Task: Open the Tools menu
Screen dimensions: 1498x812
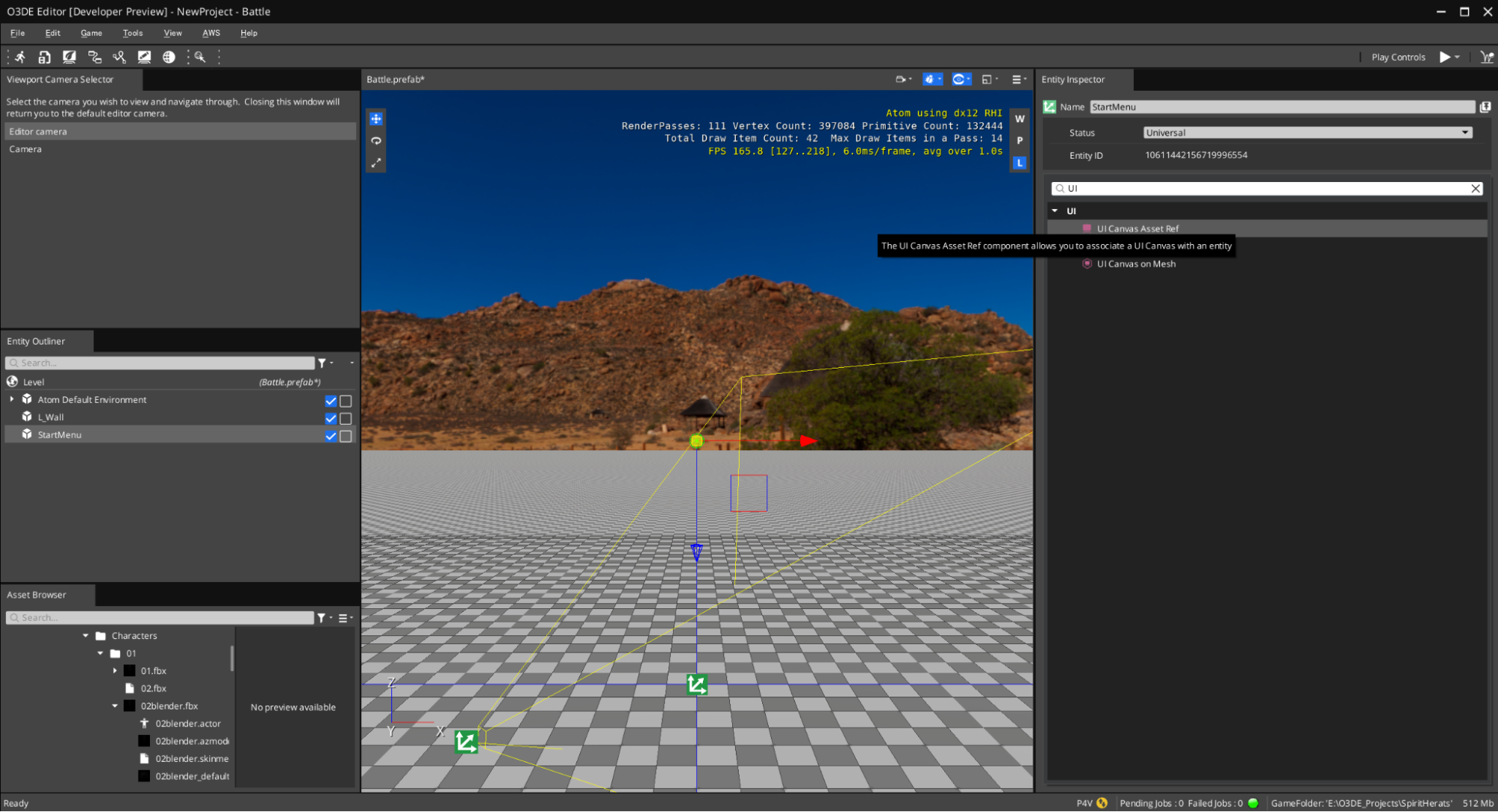Action: point(133,33)
